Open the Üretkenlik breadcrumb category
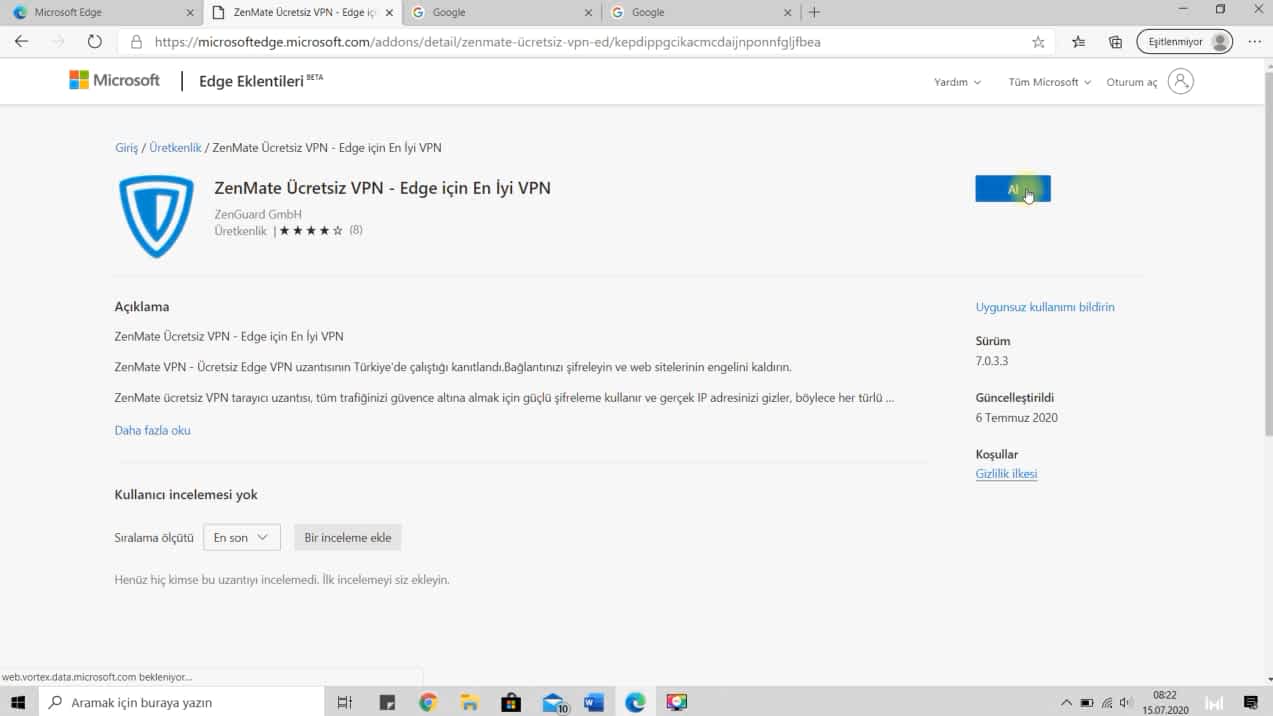The height and width of the screenshot is (716, 1273). [x=175, y=148]
